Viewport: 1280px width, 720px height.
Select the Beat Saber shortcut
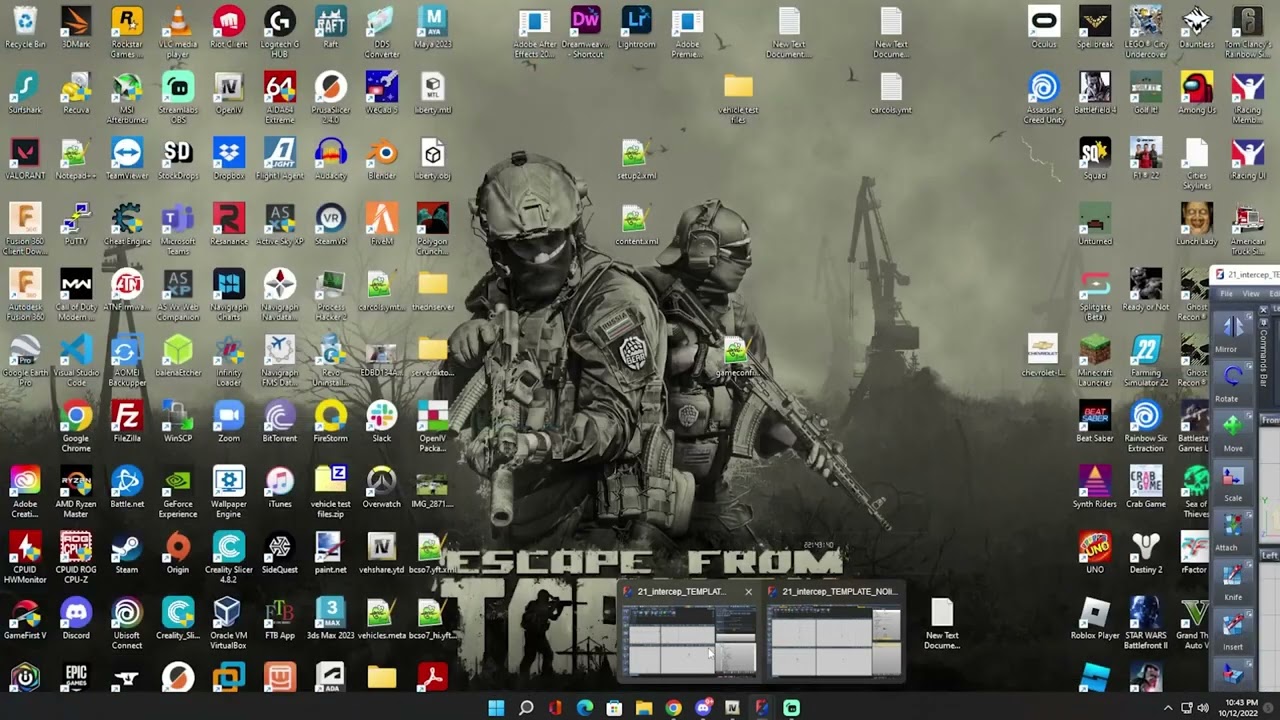click(1095, 422)
